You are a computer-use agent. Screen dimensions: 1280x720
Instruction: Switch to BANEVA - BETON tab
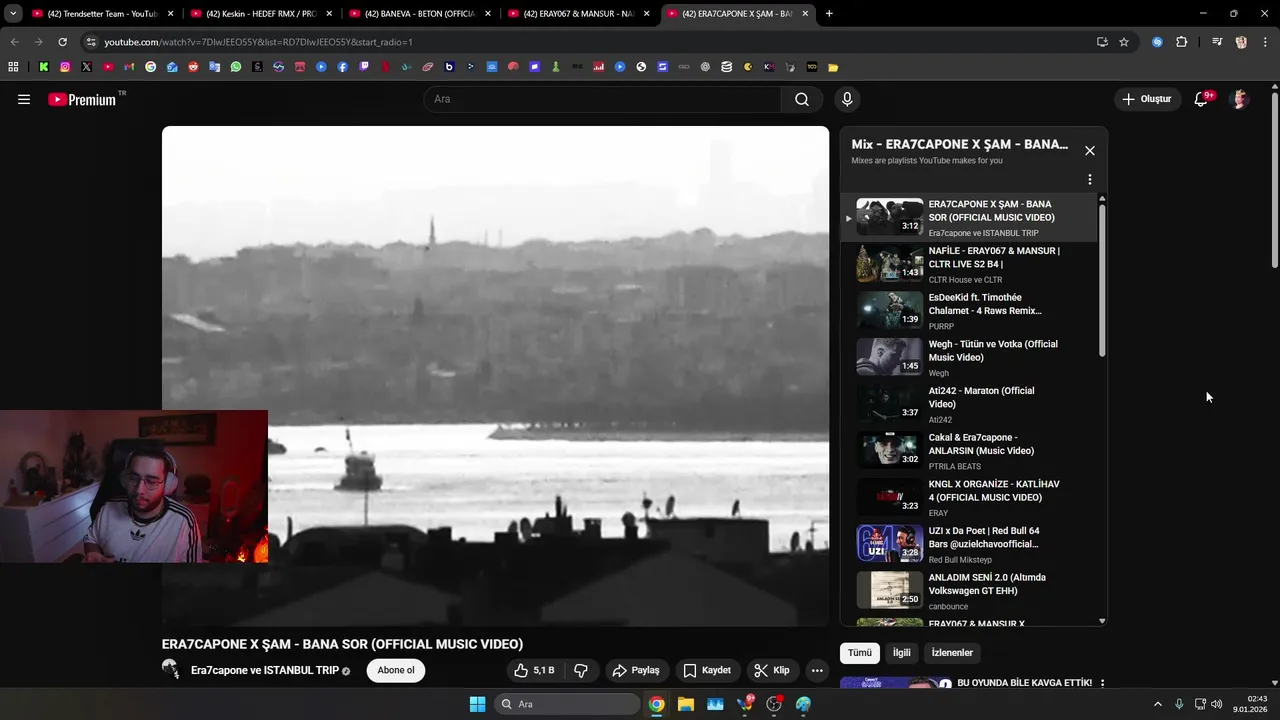click(420, 14)
